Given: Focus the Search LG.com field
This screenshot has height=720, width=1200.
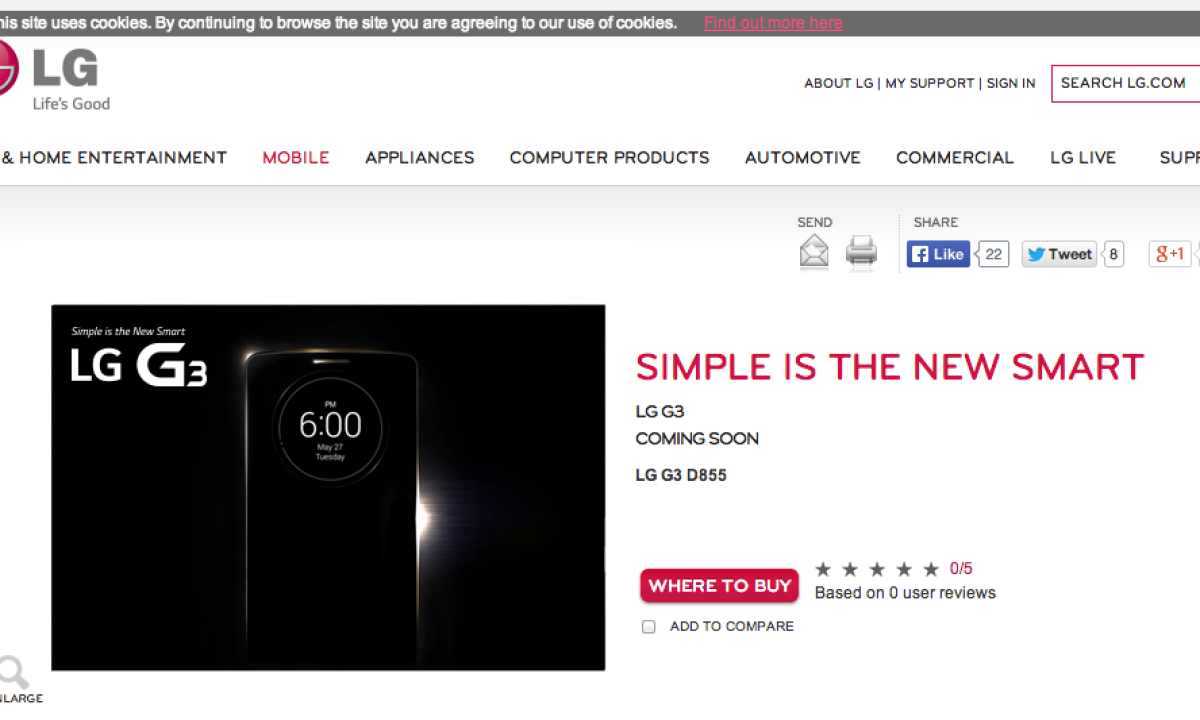Looking at the screenshot, I should point(1126,83).
